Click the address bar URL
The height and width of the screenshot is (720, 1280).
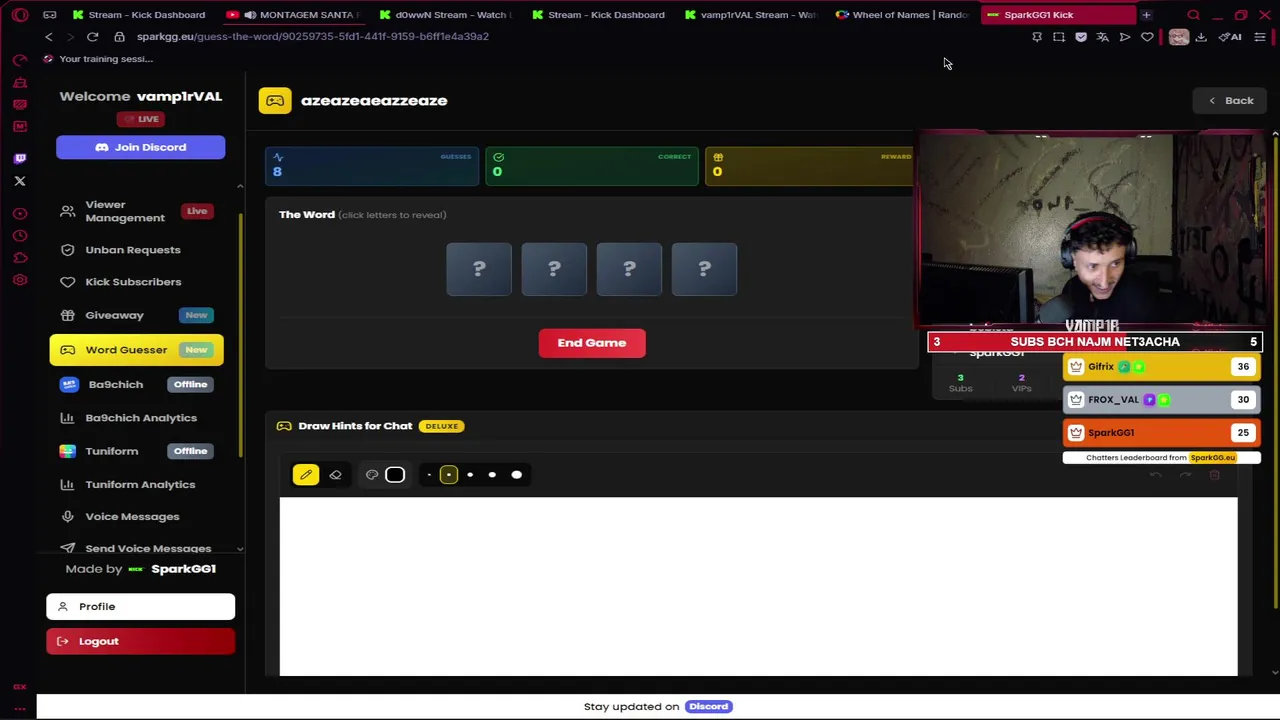(313, 37)
